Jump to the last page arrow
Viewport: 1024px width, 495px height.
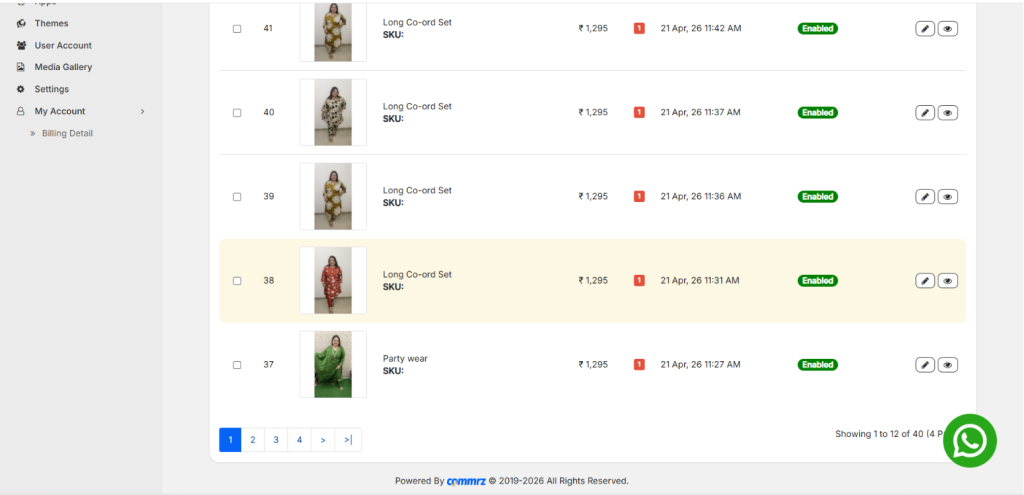[348, 439]
